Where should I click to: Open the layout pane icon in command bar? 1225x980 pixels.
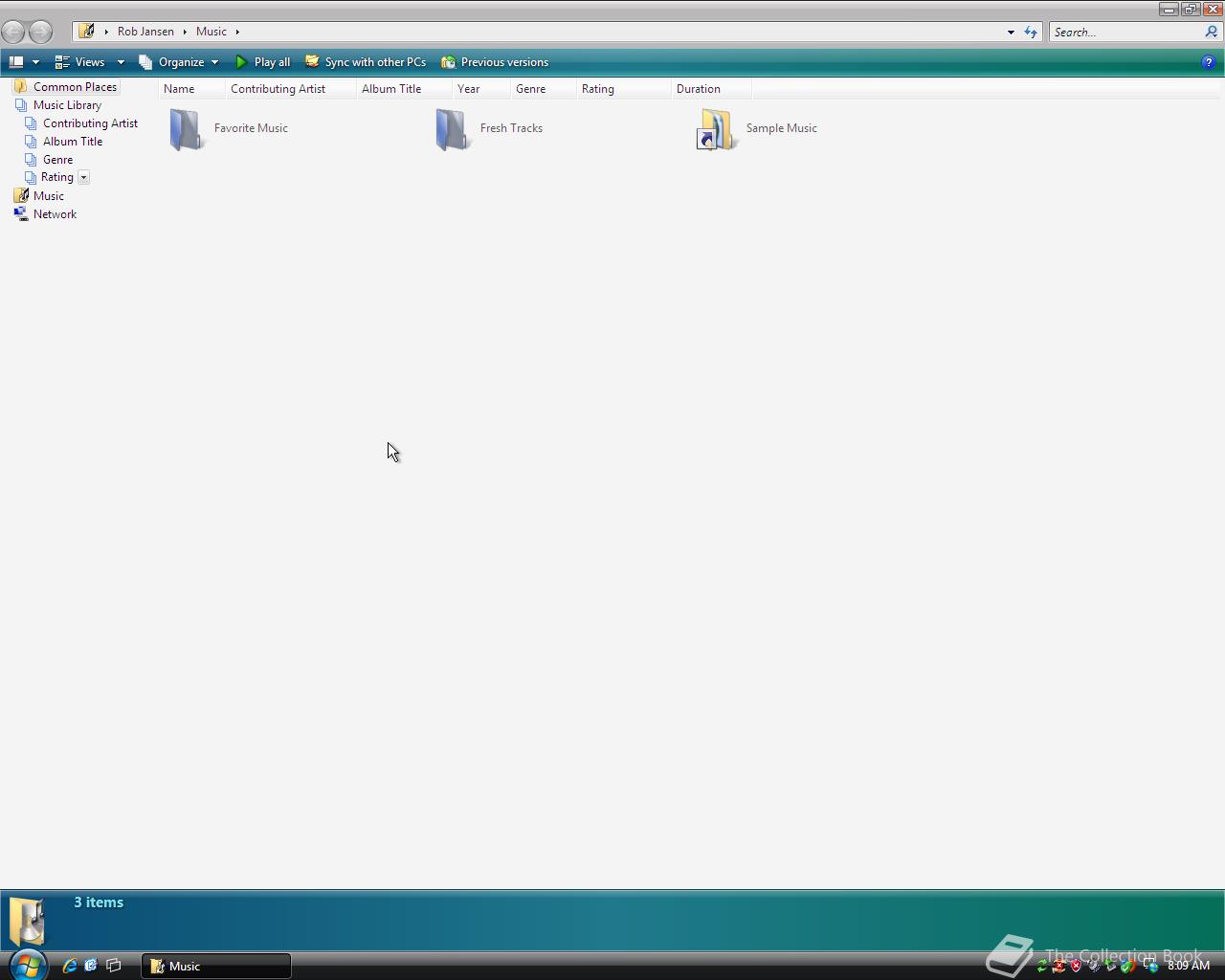[x=16, y=62]
